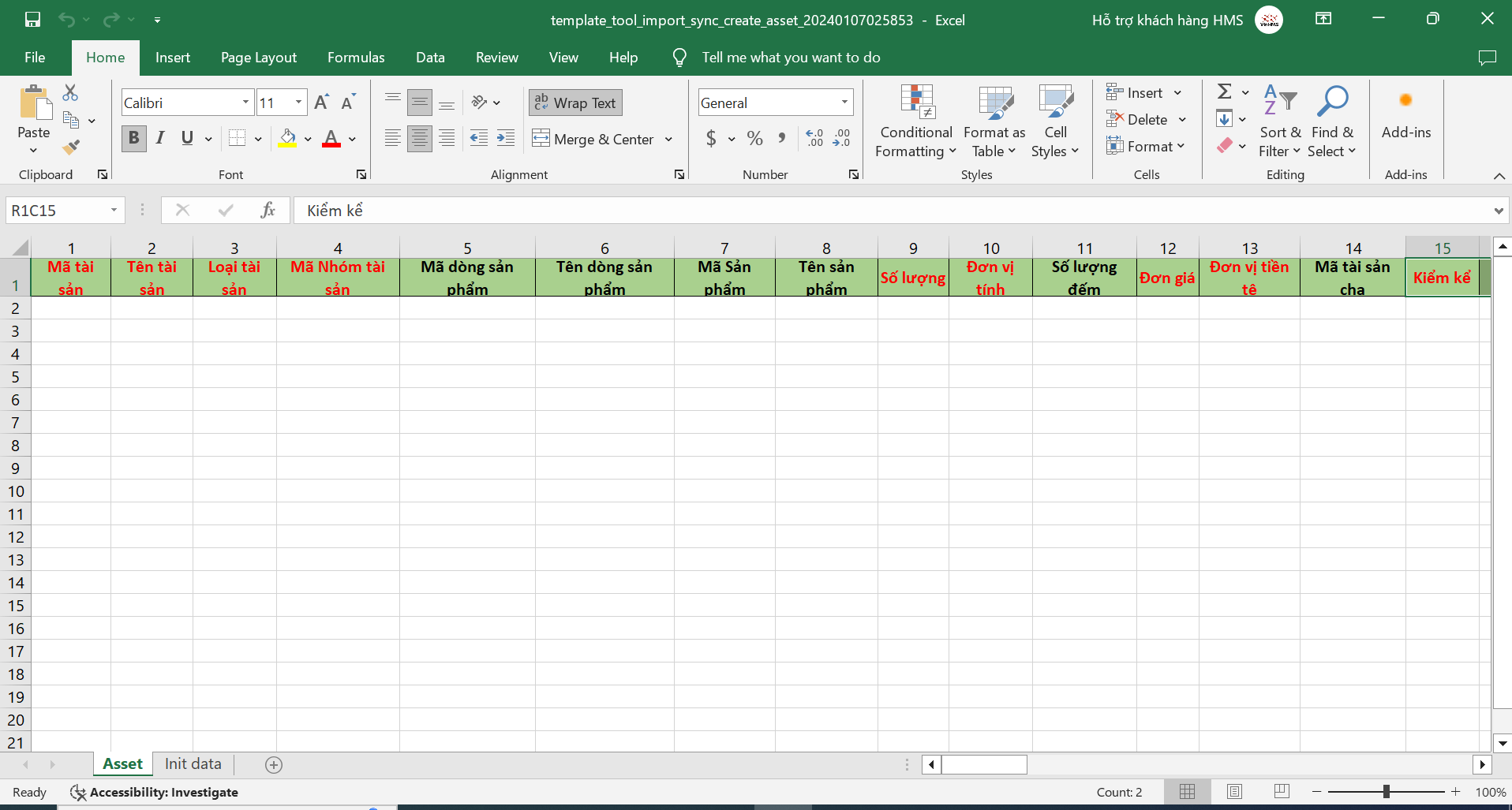The height and width of the screenshot is (810, 1512).
Task: Click the Save icon in title bar
Action: click(x=32, y=20)
